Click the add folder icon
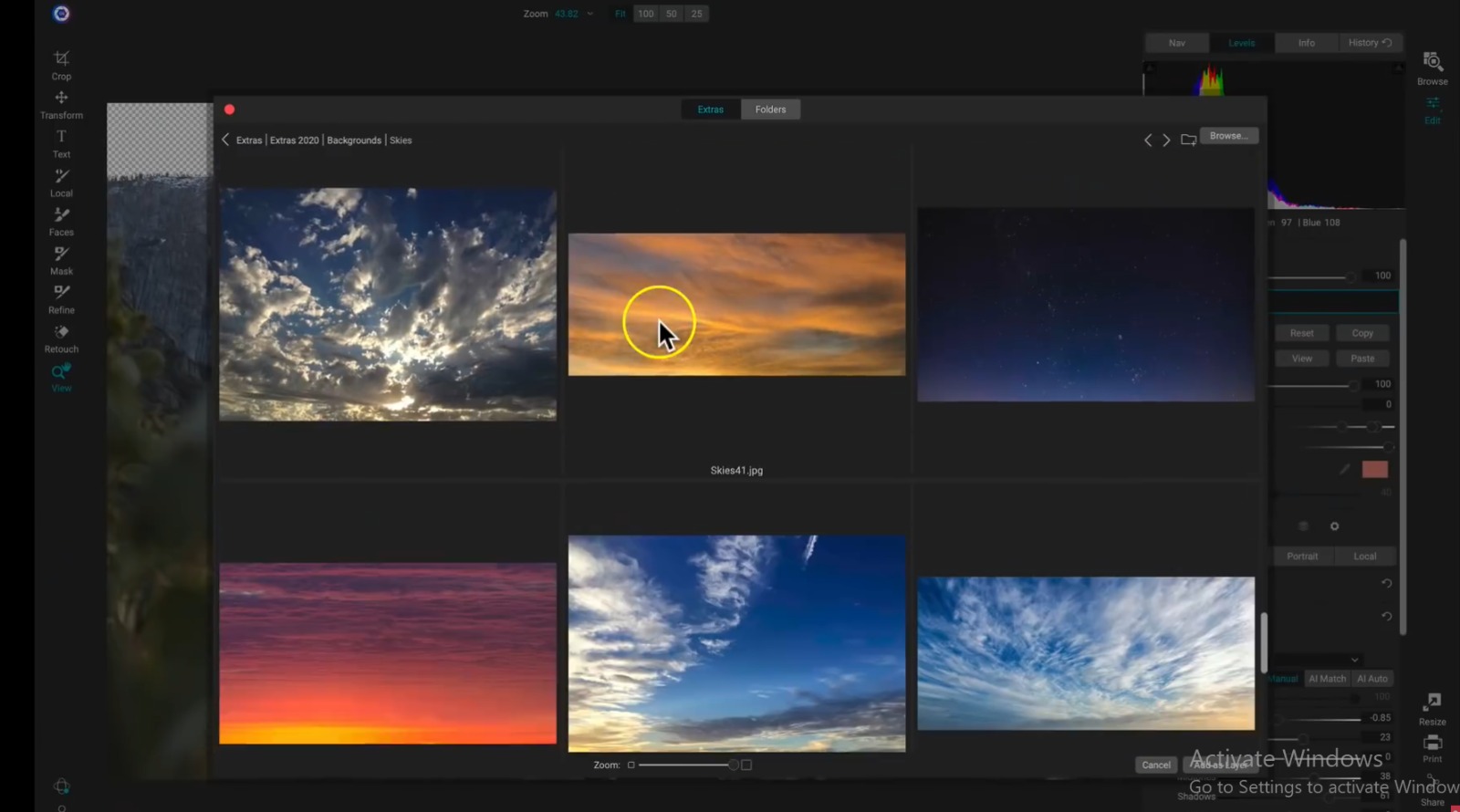 tap(1188, 140)
